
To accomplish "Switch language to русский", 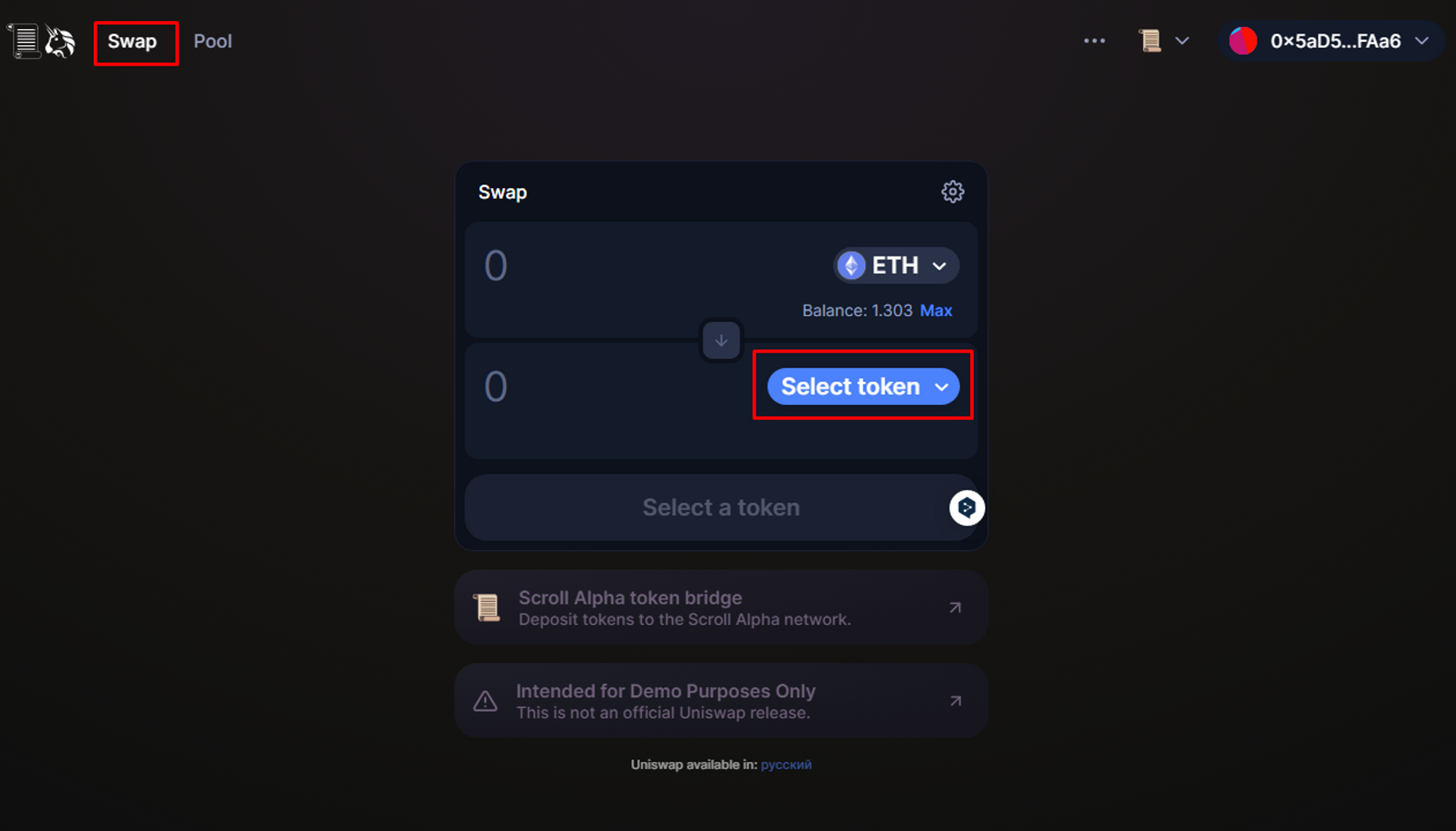I will click(786, 765).
